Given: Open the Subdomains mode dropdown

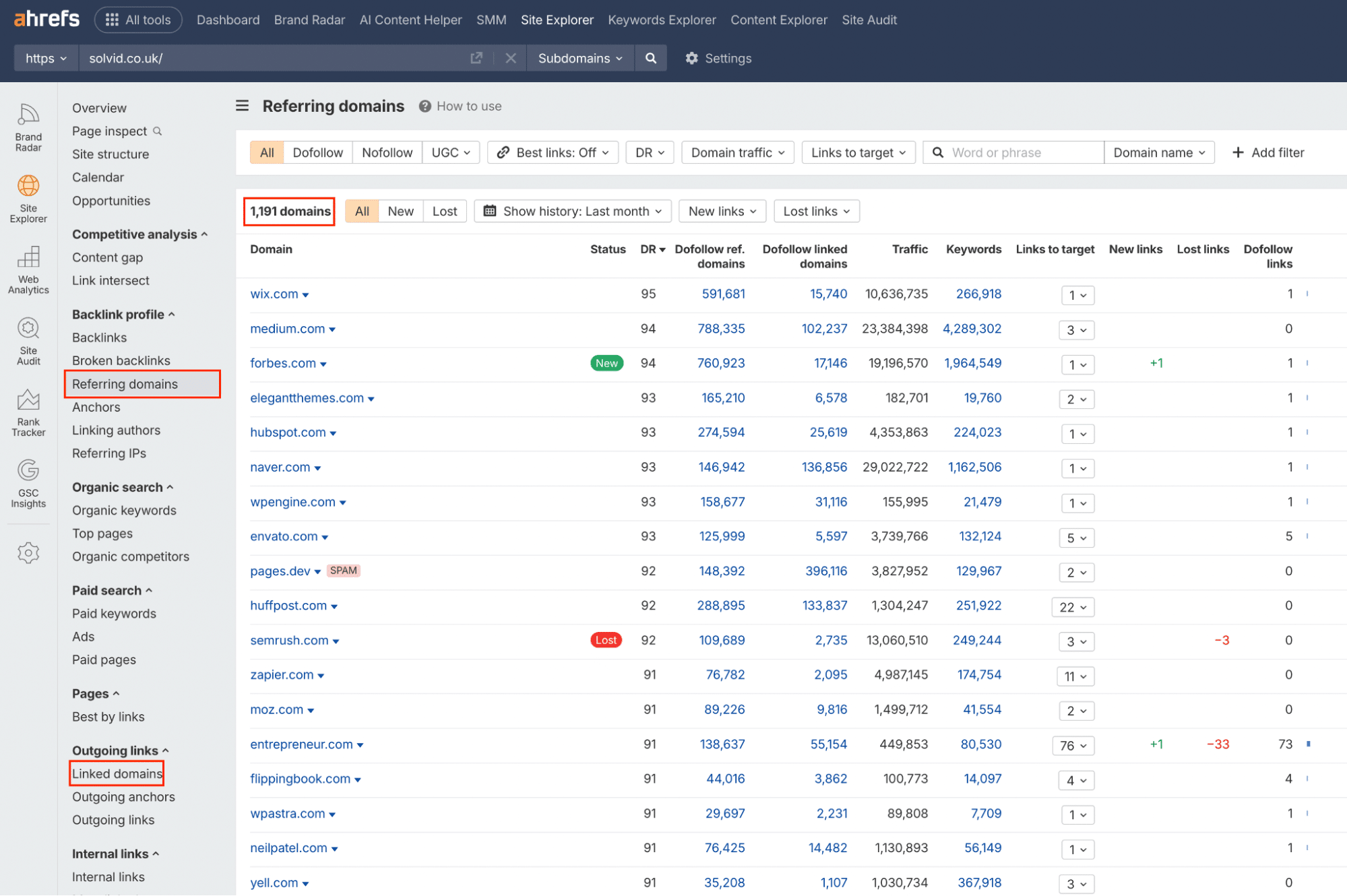Looking at the screenshot, I should coord(579,58).
